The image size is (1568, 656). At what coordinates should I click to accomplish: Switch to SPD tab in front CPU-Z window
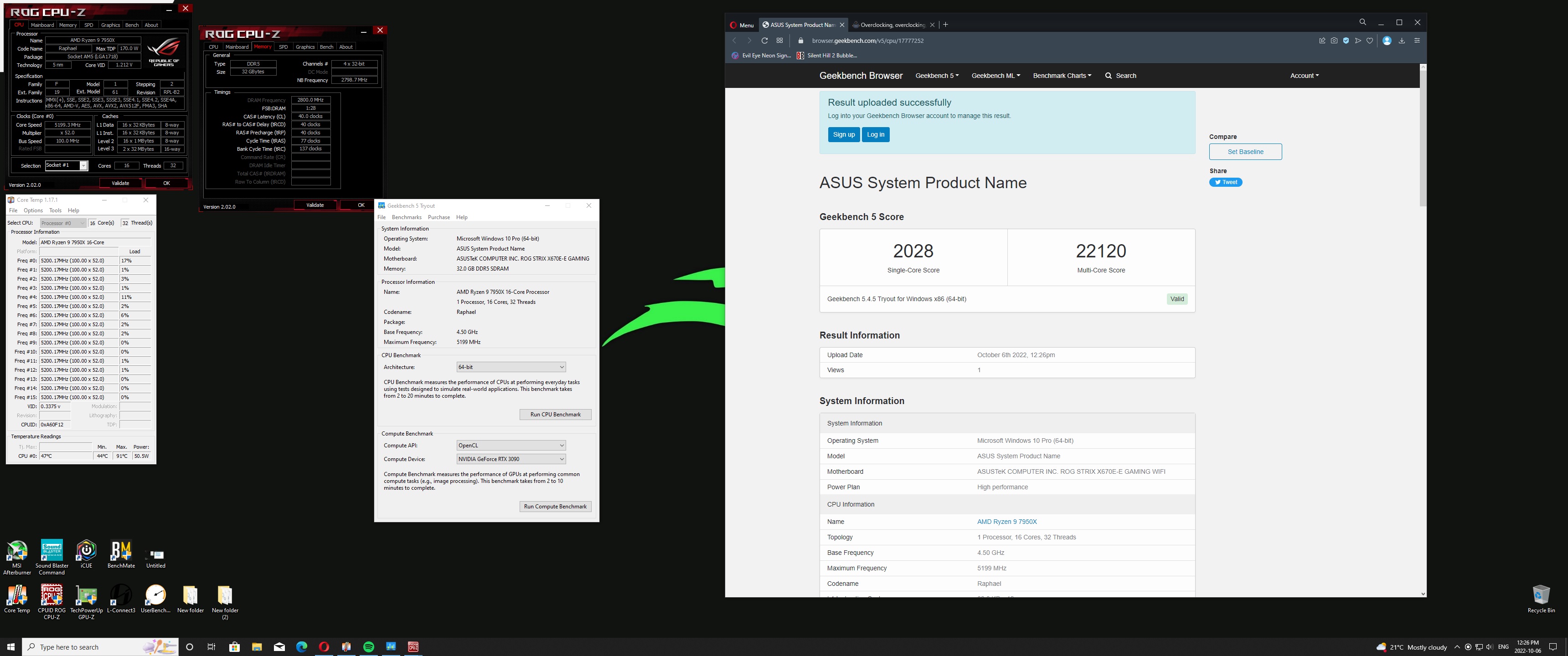point(283,47)
